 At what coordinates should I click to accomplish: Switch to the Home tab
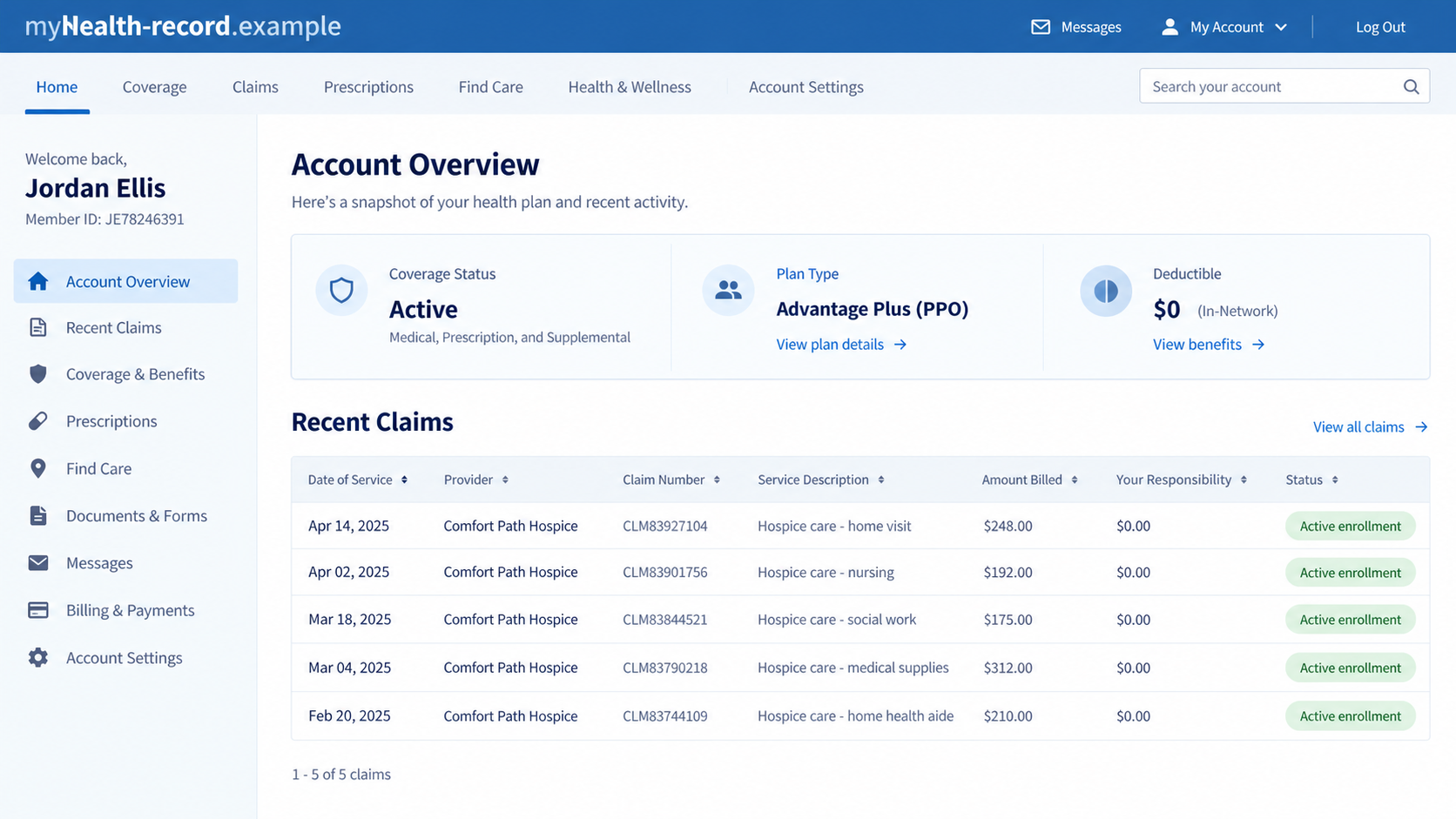click(x=57, y=87)
